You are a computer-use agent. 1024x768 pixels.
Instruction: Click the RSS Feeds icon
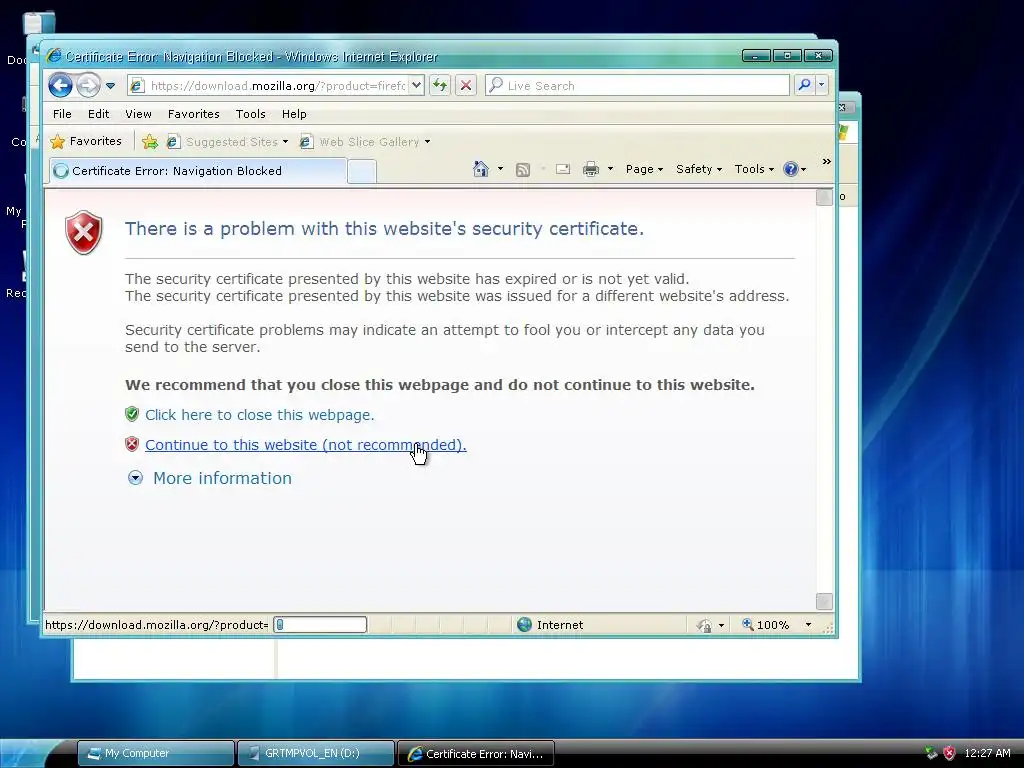(x=522, y=170)
